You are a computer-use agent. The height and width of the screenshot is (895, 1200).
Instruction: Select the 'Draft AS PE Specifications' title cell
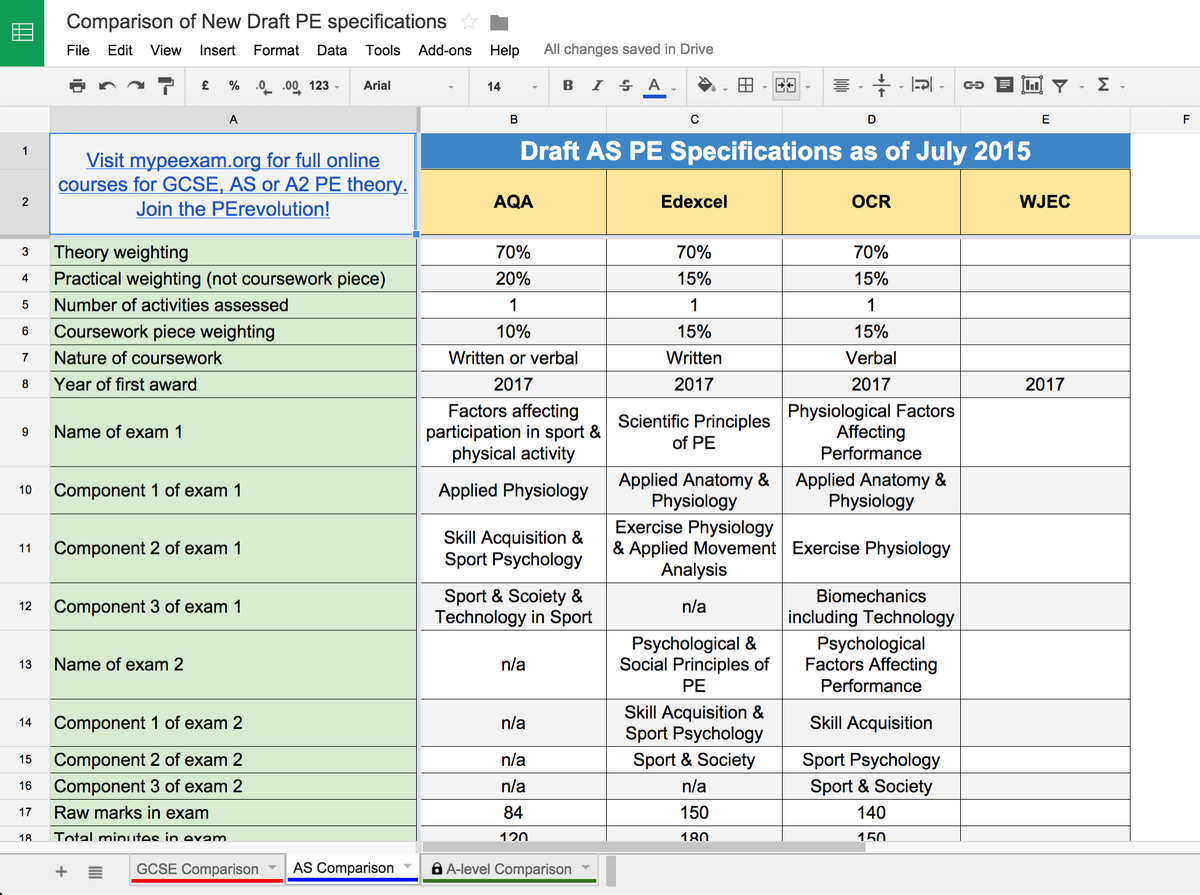click(x=775, y=151)
